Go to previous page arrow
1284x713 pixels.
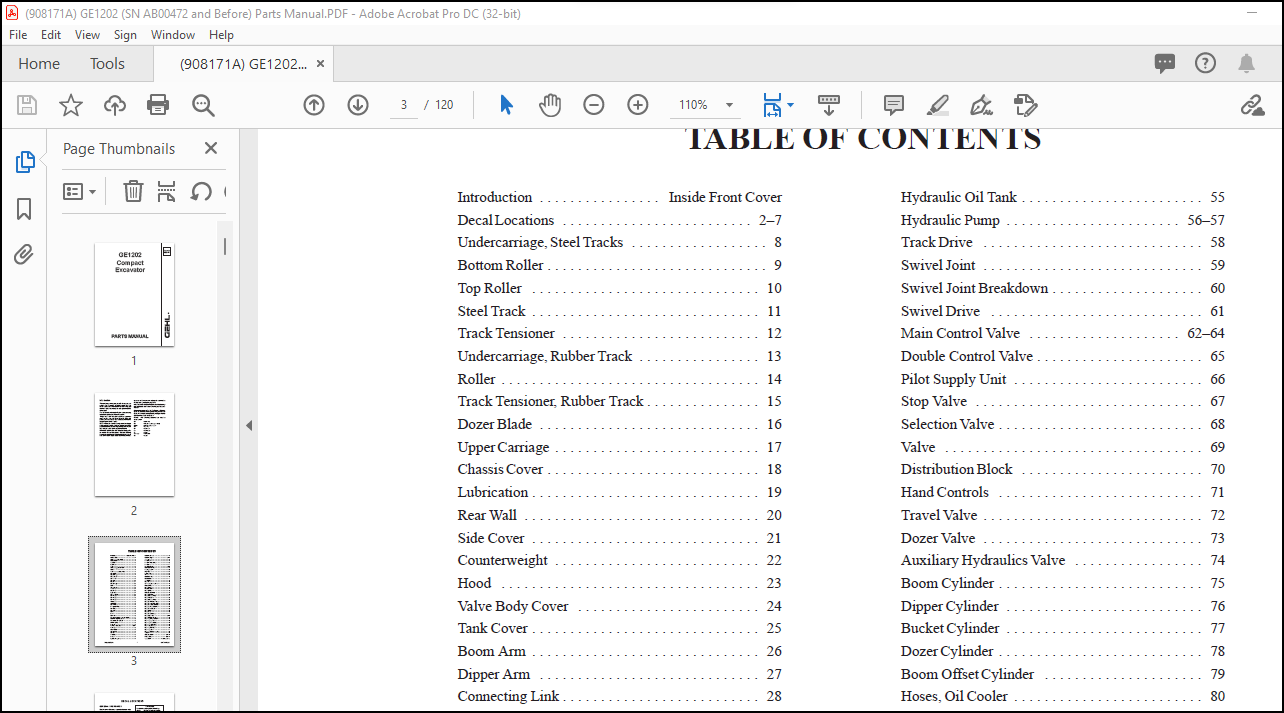pos(314,105)
